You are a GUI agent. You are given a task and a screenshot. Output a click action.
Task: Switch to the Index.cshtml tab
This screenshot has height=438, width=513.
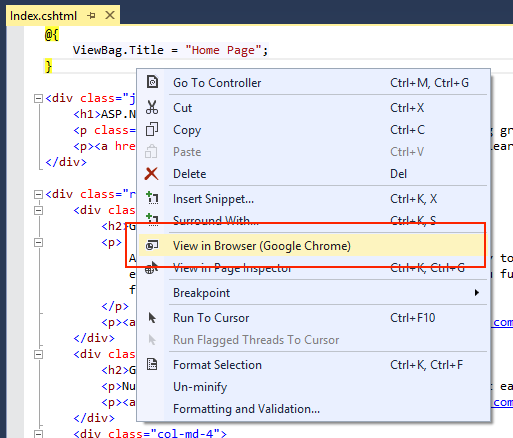pos(43,16)
